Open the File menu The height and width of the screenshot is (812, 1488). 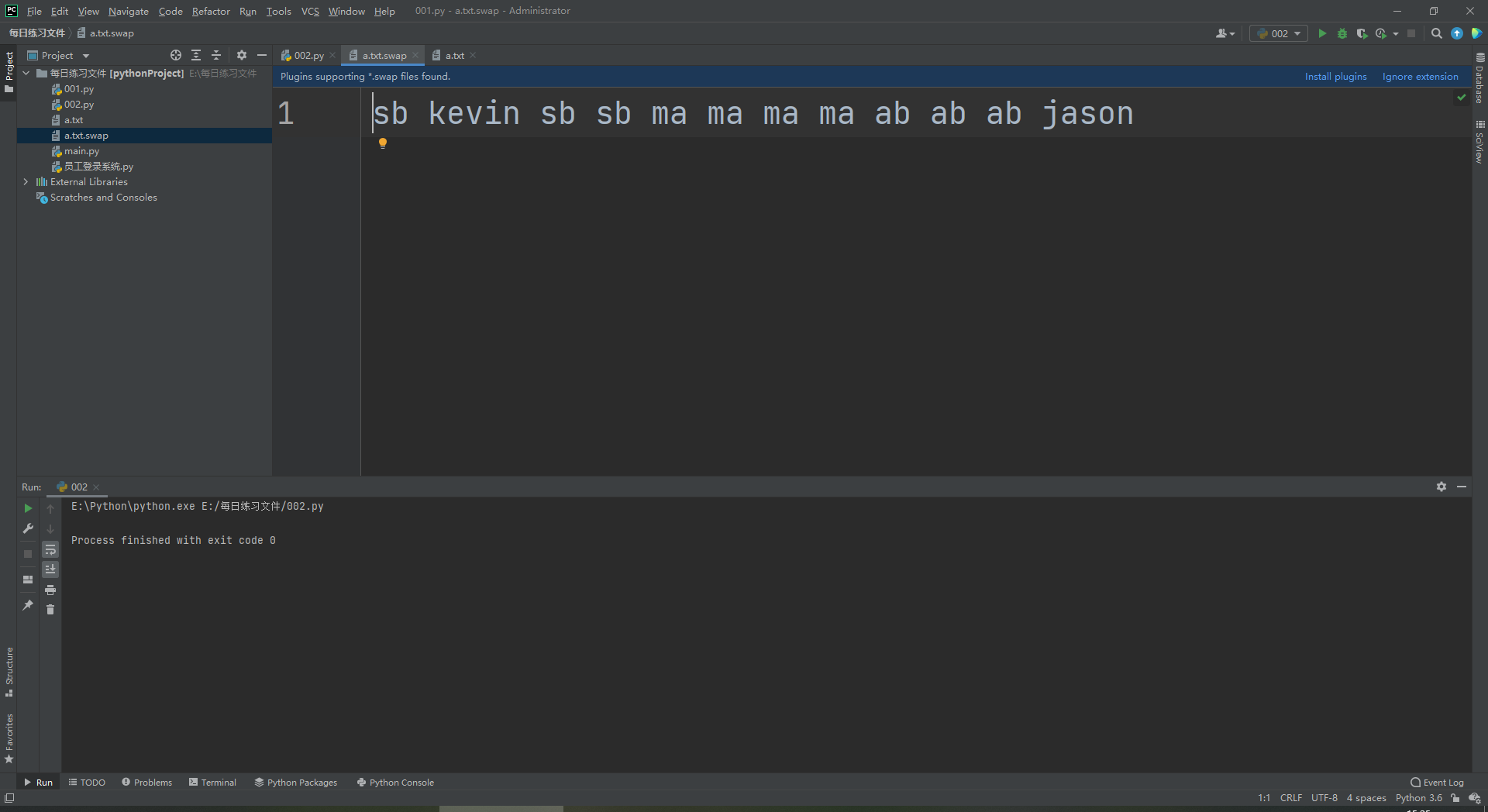[34, 11]
